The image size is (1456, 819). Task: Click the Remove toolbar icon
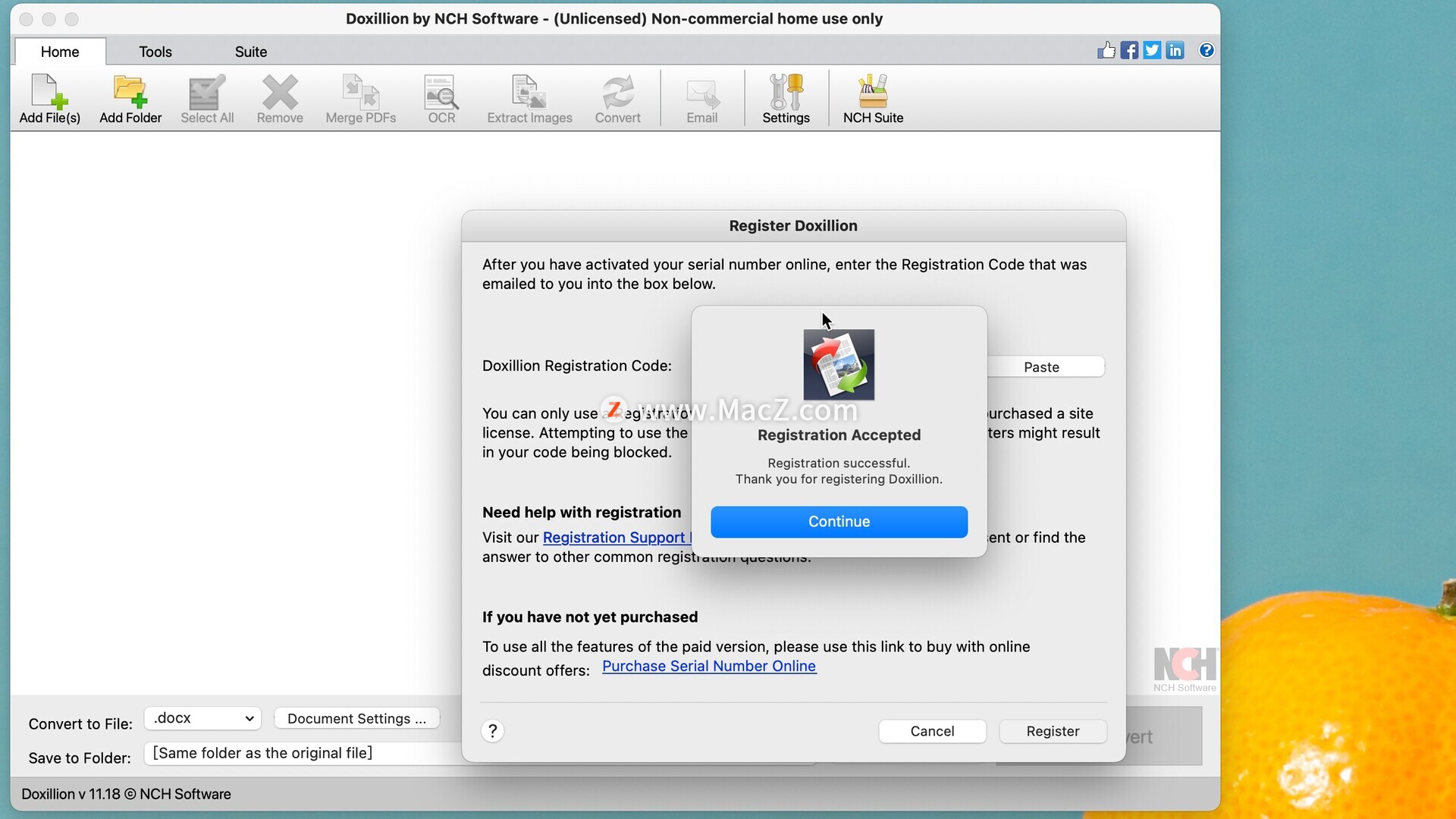(280, 99)
